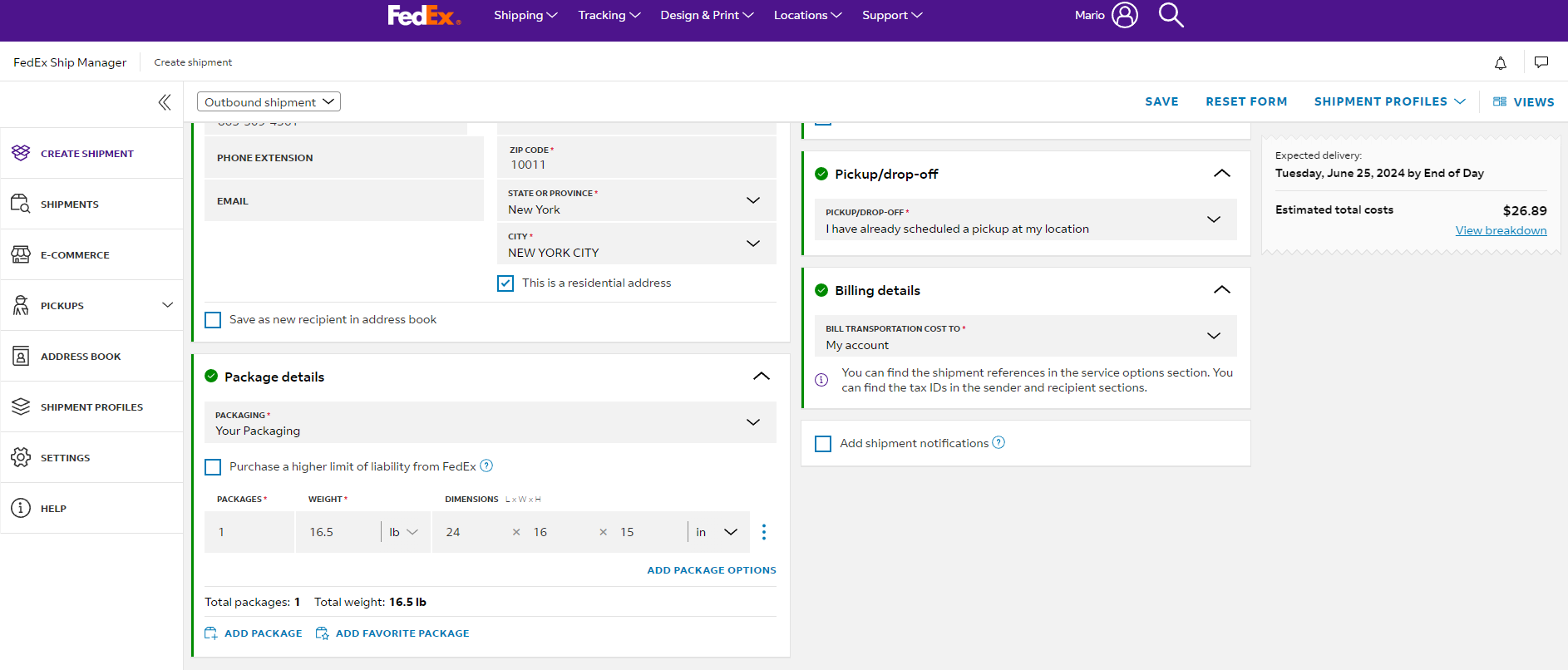Viewport: 1568px width, 670px height.
Task: Open Bill transportation cost to dropdown
Action: (x=1026, y=336)
